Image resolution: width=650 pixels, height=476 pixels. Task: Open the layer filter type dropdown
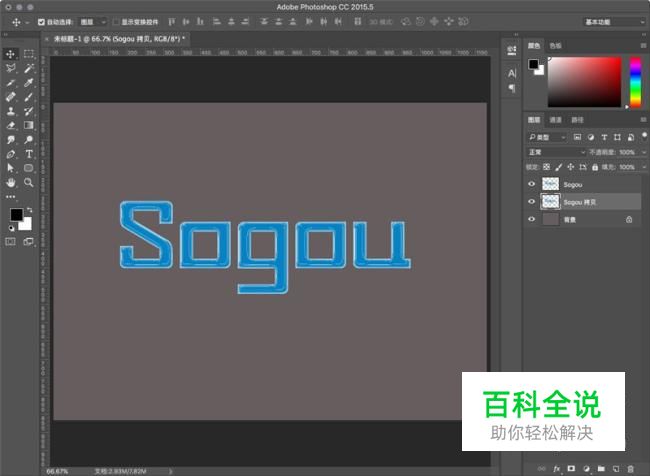(x=546, y=137)
